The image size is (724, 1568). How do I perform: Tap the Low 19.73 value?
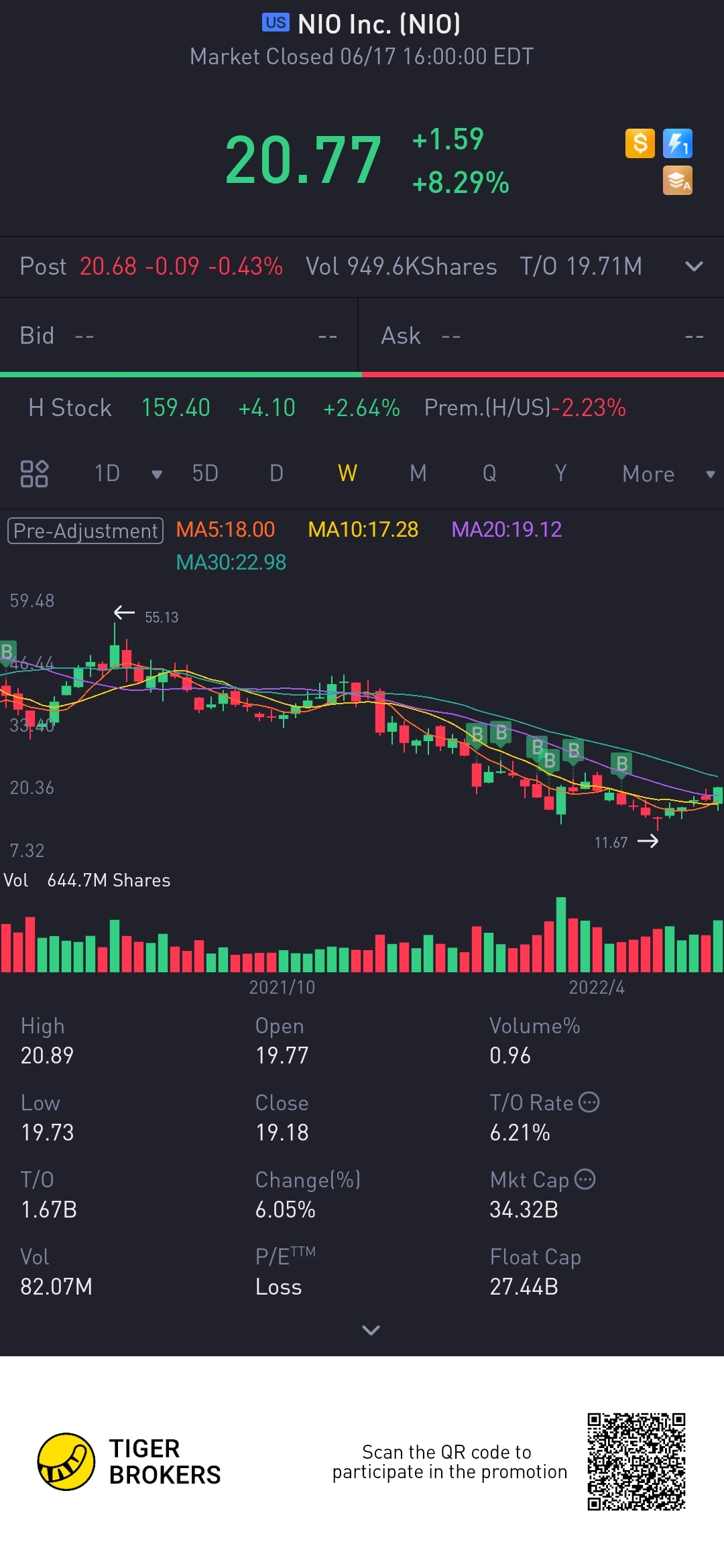[47, 1132]
